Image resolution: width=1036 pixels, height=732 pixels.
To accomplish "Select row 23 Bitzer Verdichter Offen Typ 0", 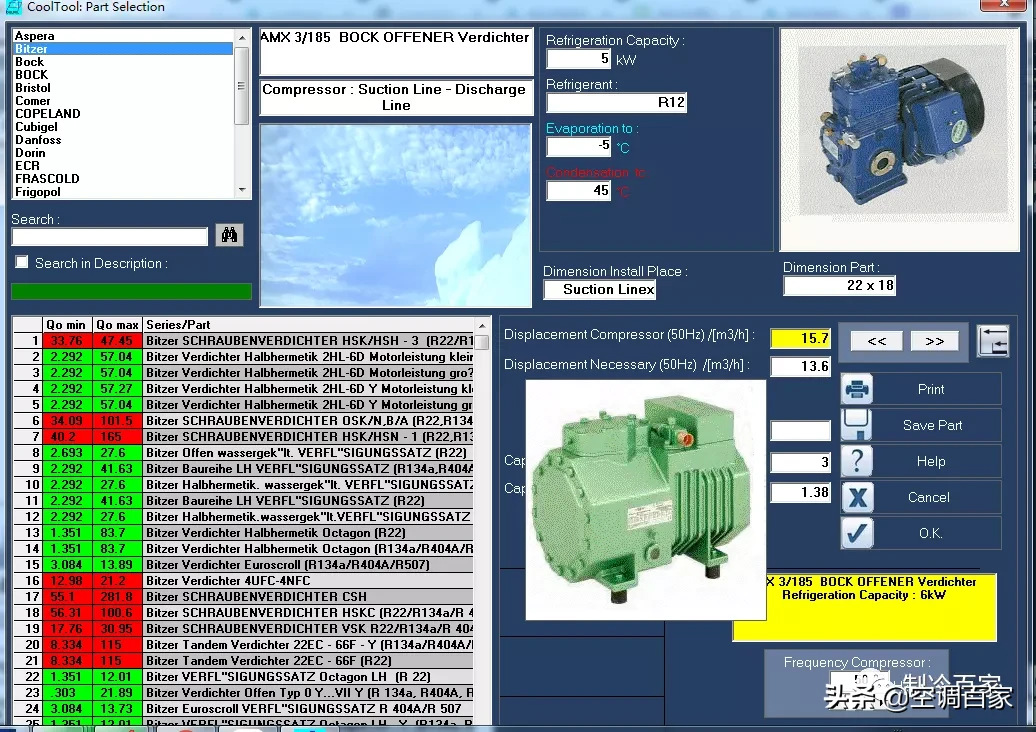I will point(243,692).
